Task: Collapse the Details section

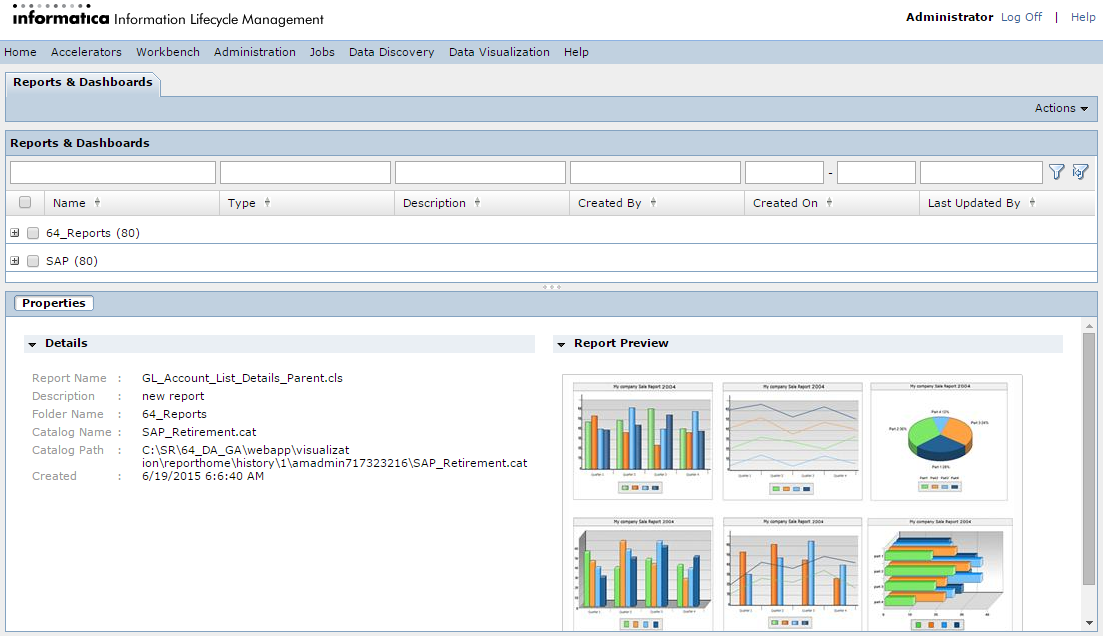Action: 32,344
